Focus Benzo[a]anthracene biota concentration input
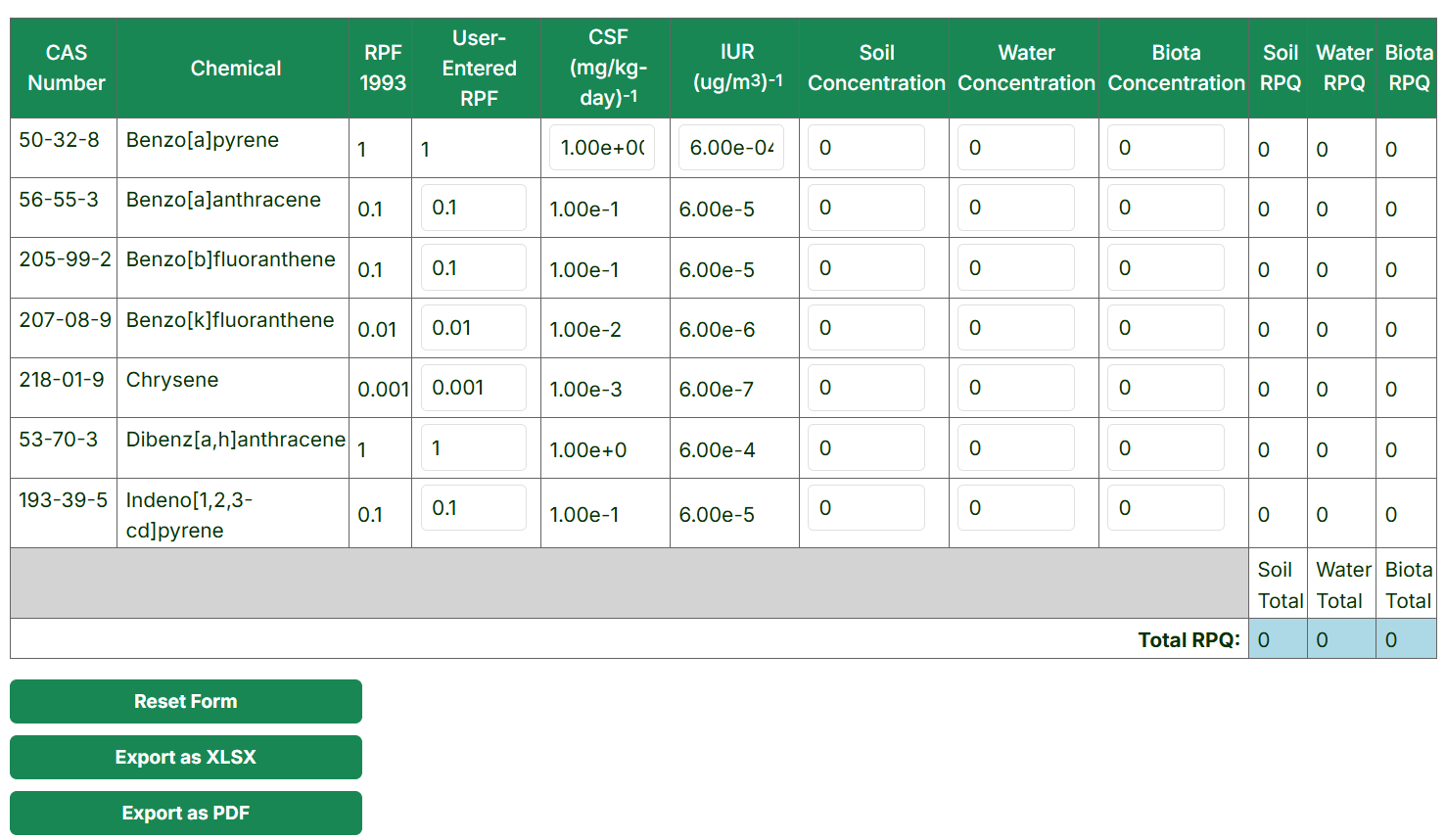Screen dimensions: 1446x840 click(1165, 208)
